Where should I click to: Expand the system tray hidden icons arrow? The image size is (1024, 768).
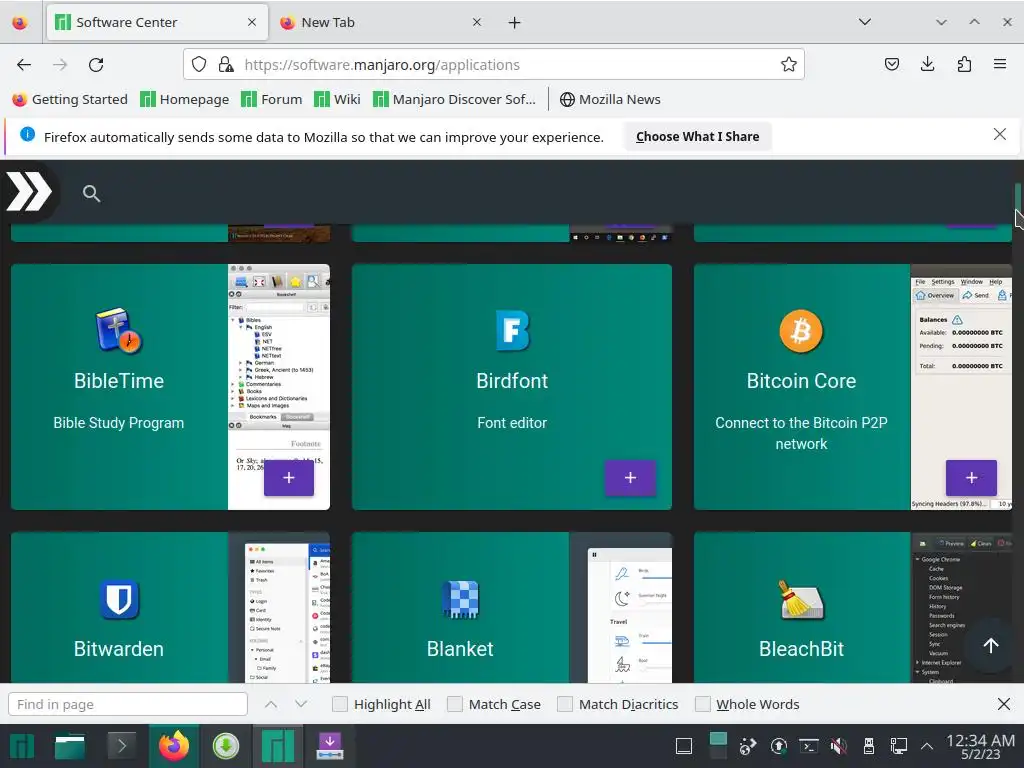click(x=927, y=746)
